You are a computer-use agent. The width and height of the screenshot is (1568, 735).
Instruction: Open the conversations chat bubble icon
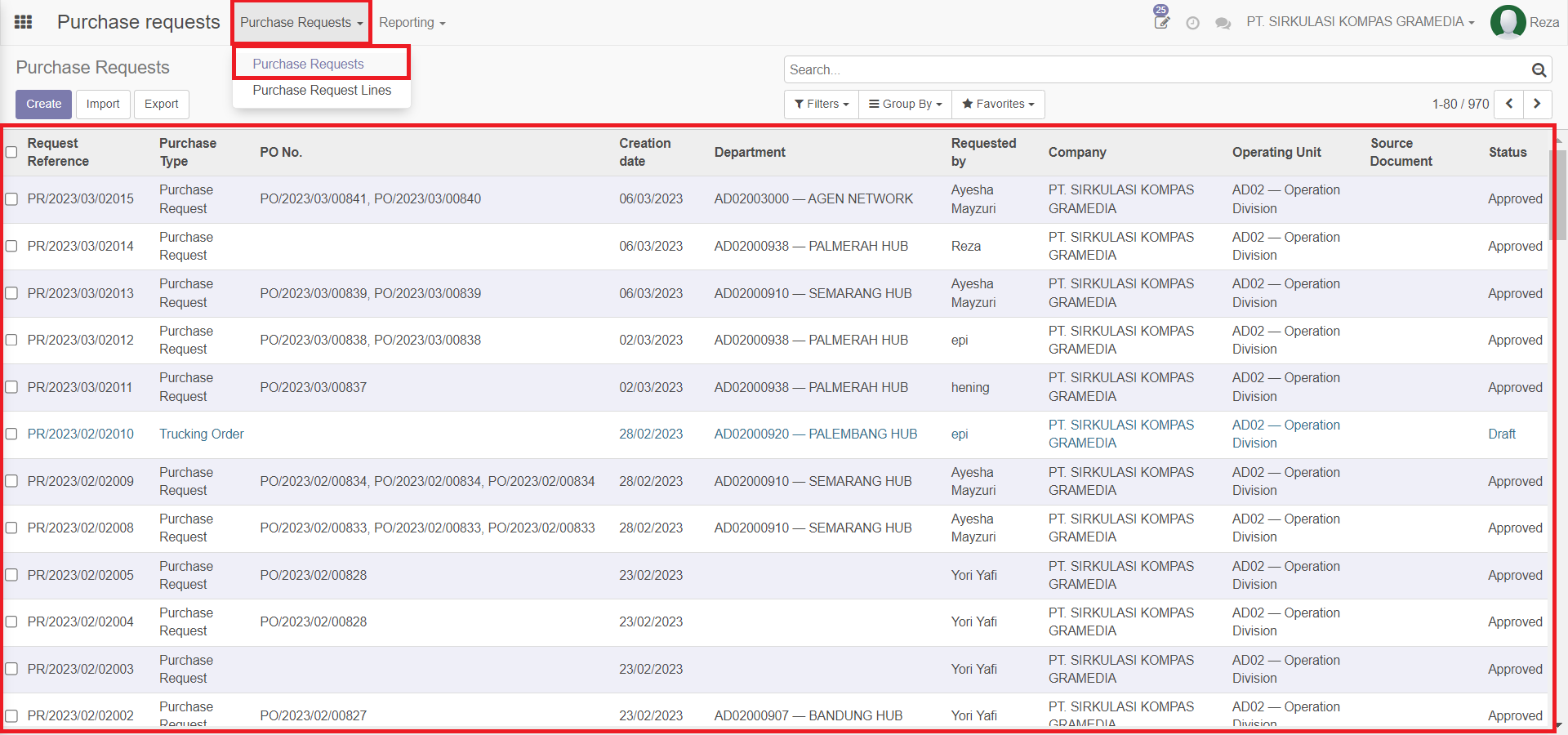click(x=1223, y=23)
